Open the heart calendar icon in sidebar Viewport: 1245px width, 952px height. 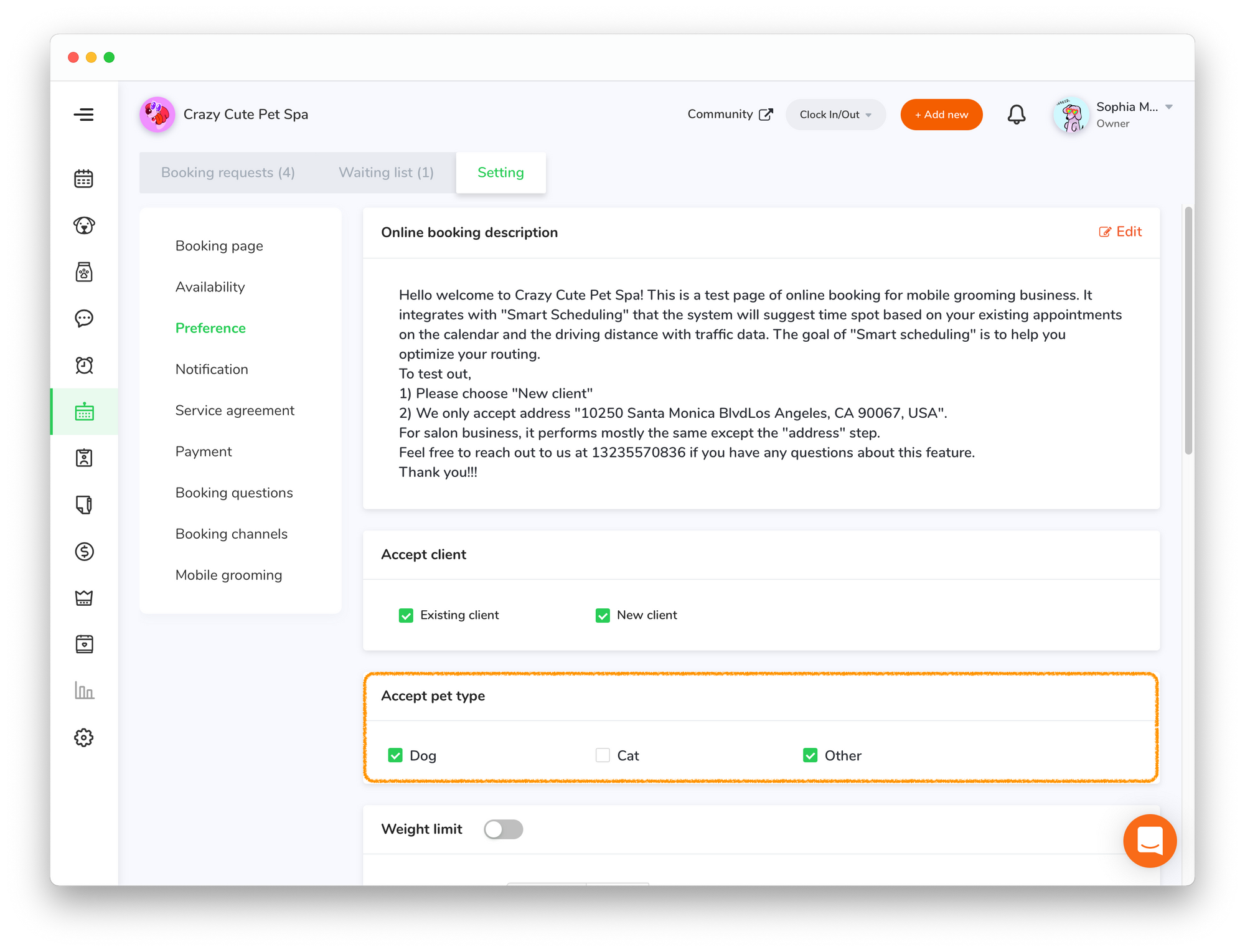tap(84, 644)
